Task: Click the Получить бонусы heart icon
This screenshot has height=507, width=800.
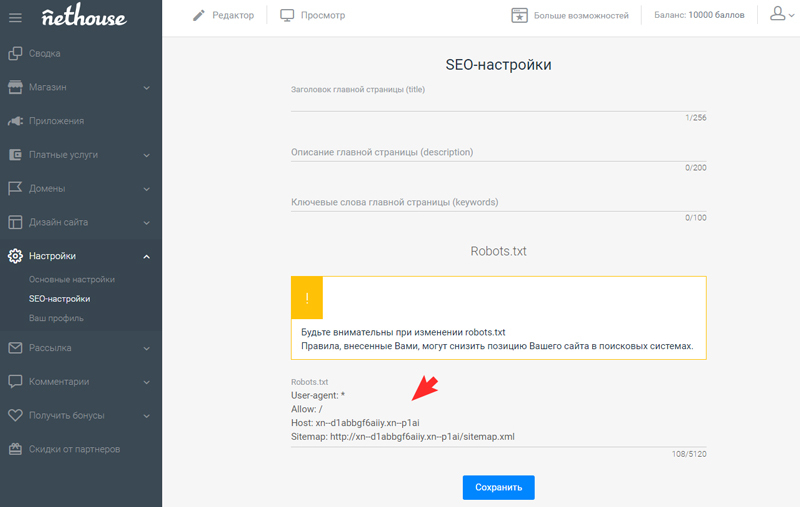Action: tap(15, 415)
